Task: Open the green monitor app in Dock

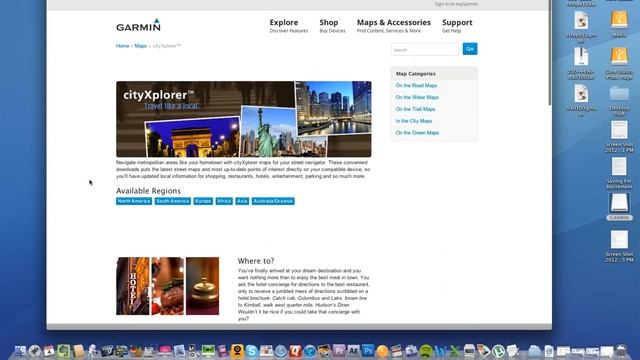Action: pos(208,351)
